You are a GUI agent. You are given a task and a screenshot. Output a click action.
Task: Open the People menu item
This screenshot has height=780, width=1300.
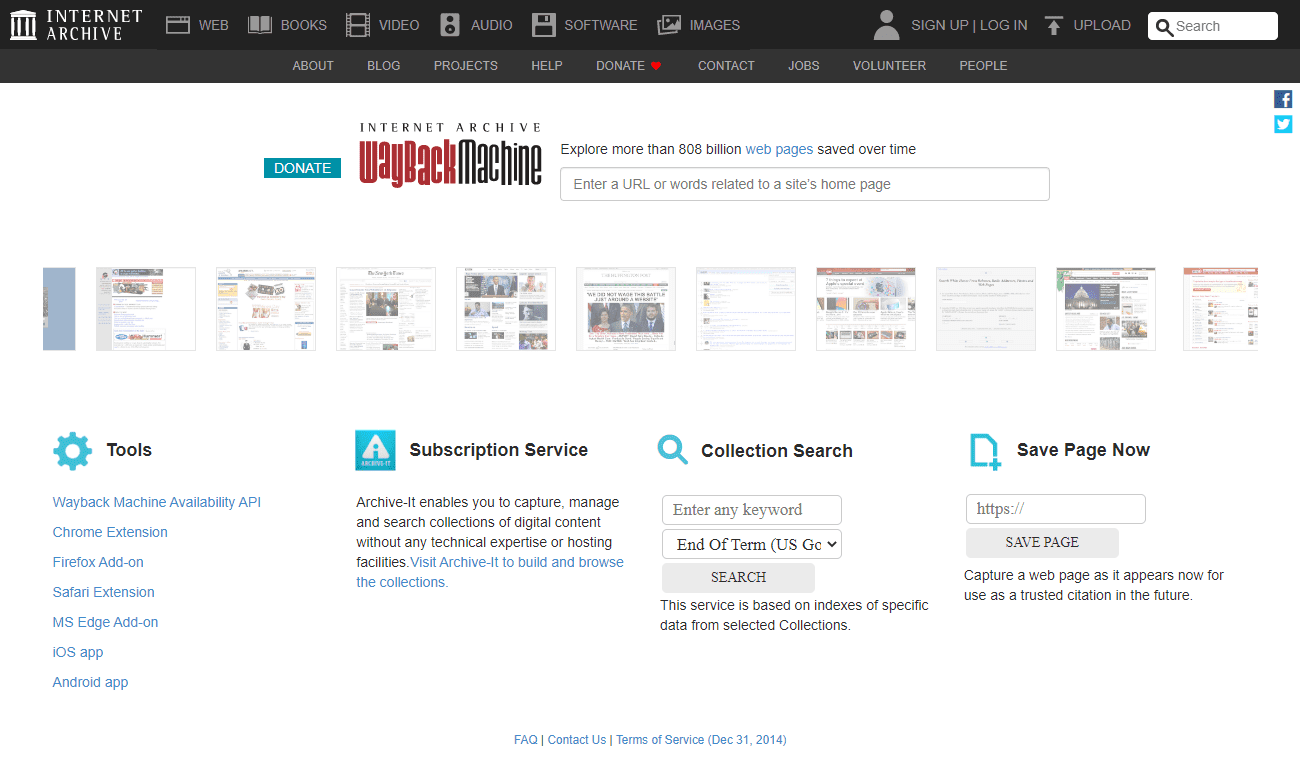pyautogui.click(x=983, y=66)
